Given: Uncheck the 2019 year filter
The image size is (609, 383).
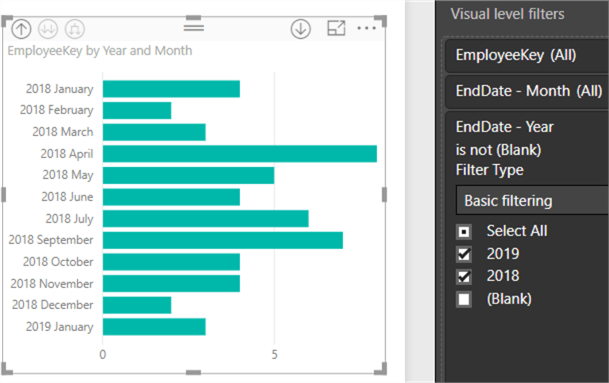Looking at the screenshot, I should tap(464, 254).
